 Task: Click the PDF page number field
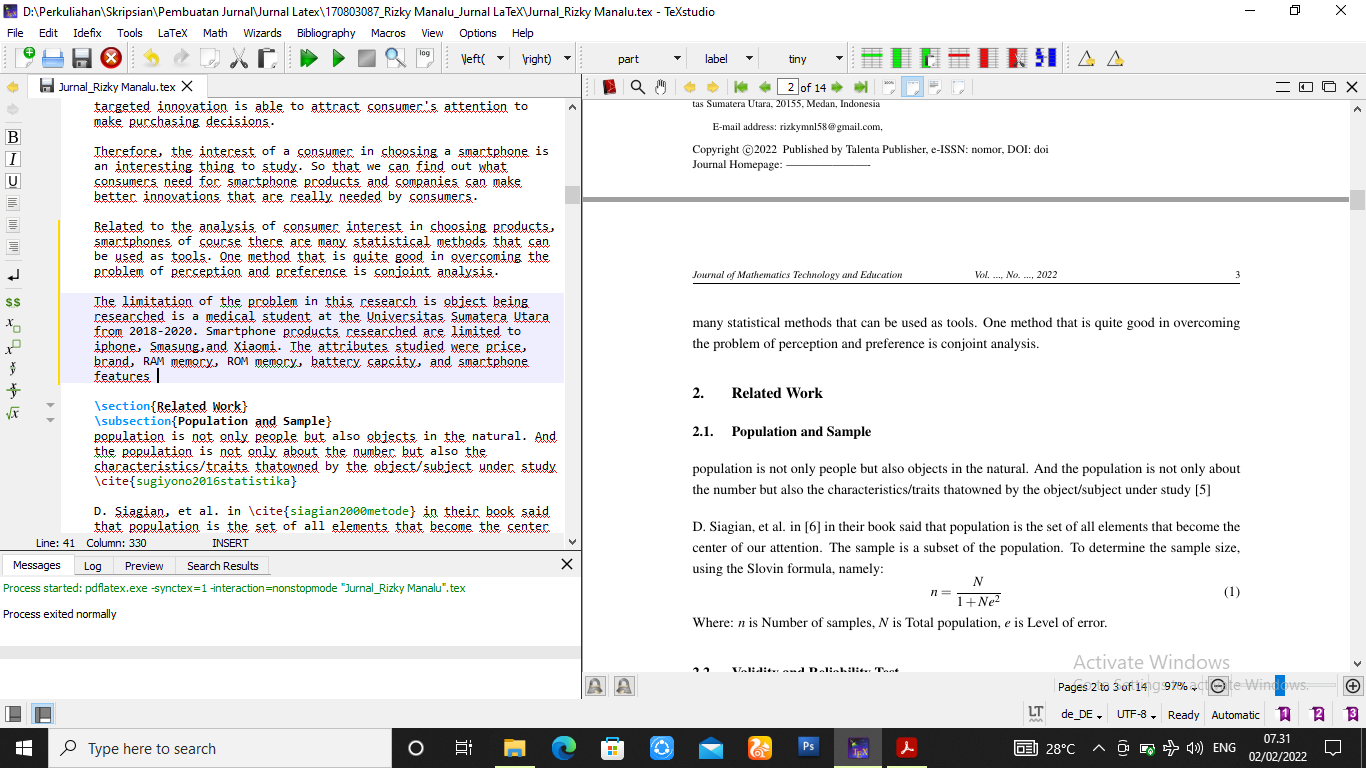(x=787, y=87)
